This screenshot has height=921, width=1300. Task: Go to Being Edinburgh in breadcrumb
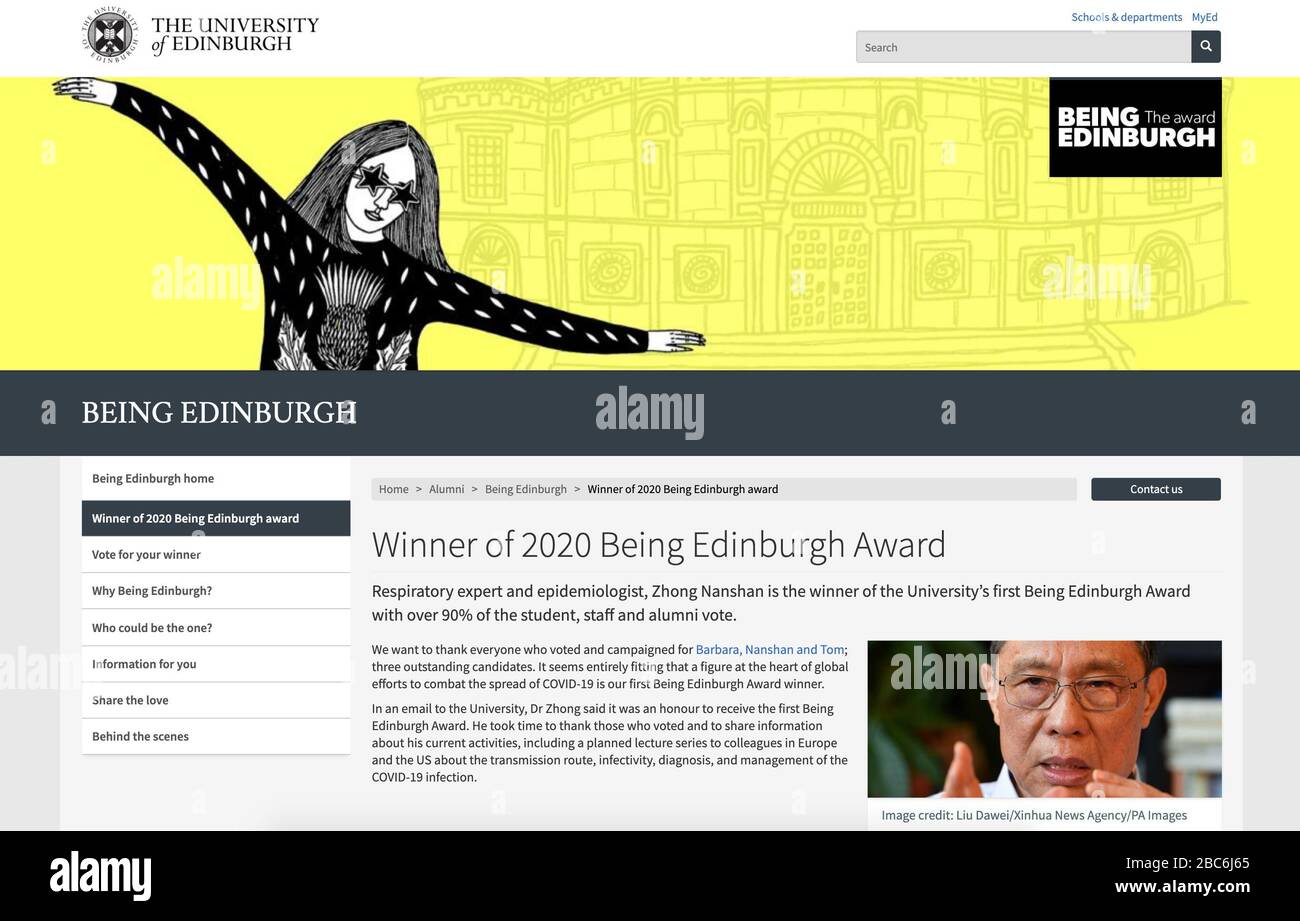(526, 489)
